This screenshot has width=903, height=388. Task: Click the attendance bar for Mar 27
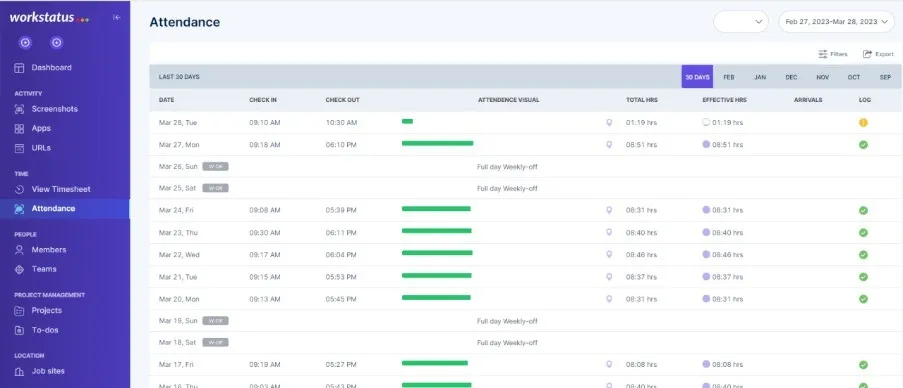pos(437,143)
